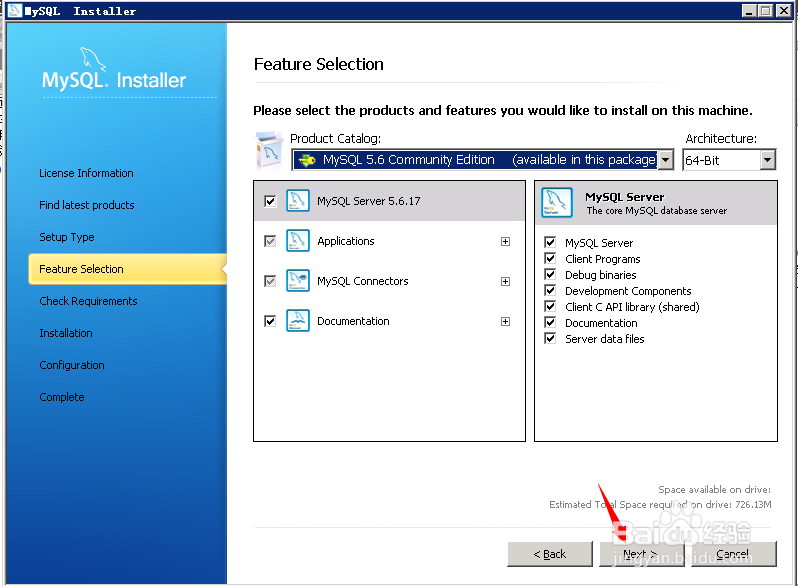Expand the Applications tree node

[505, 241]
